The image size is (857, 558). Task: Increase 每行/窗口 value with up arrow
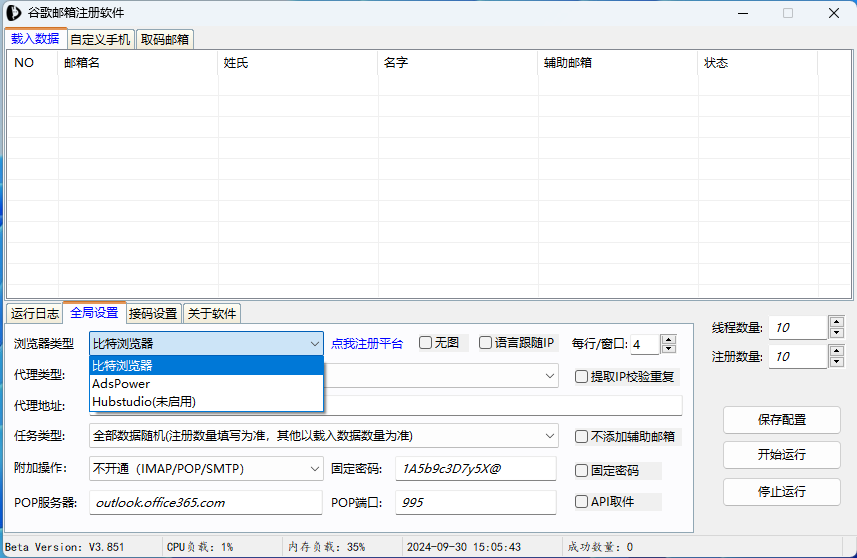click(668, 339)
